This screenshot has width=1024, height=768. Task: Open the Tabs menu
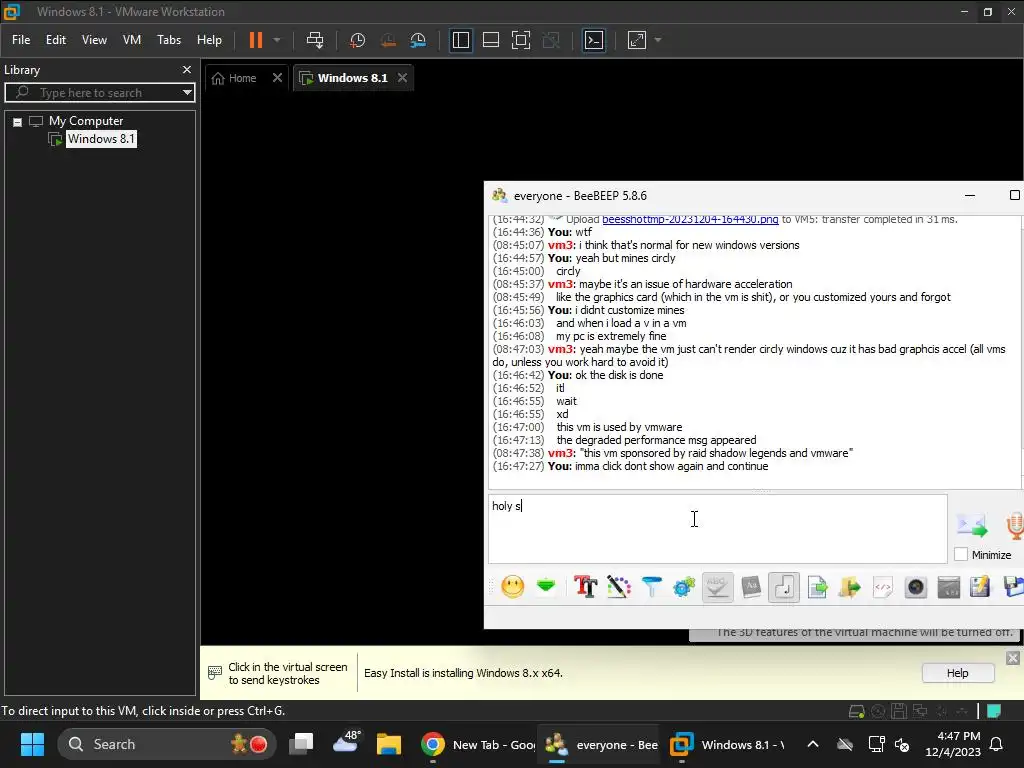pyautogui.click(x=168, y=40)
